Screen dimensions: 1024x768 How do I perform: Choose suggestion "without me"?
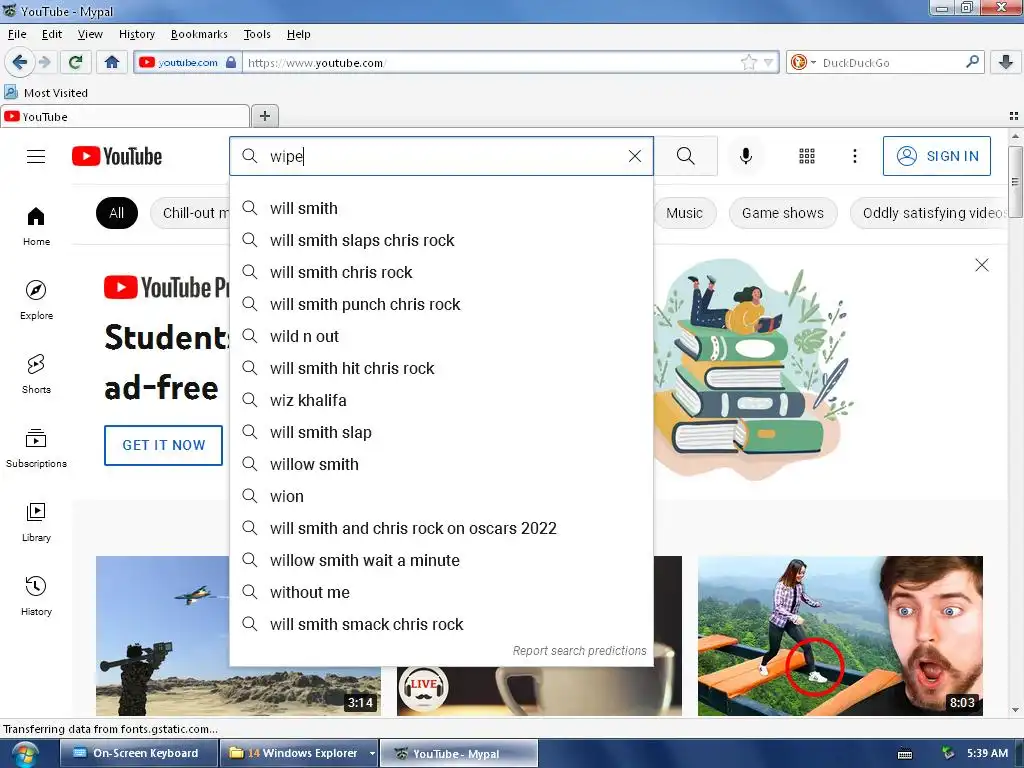pos(441,592)
